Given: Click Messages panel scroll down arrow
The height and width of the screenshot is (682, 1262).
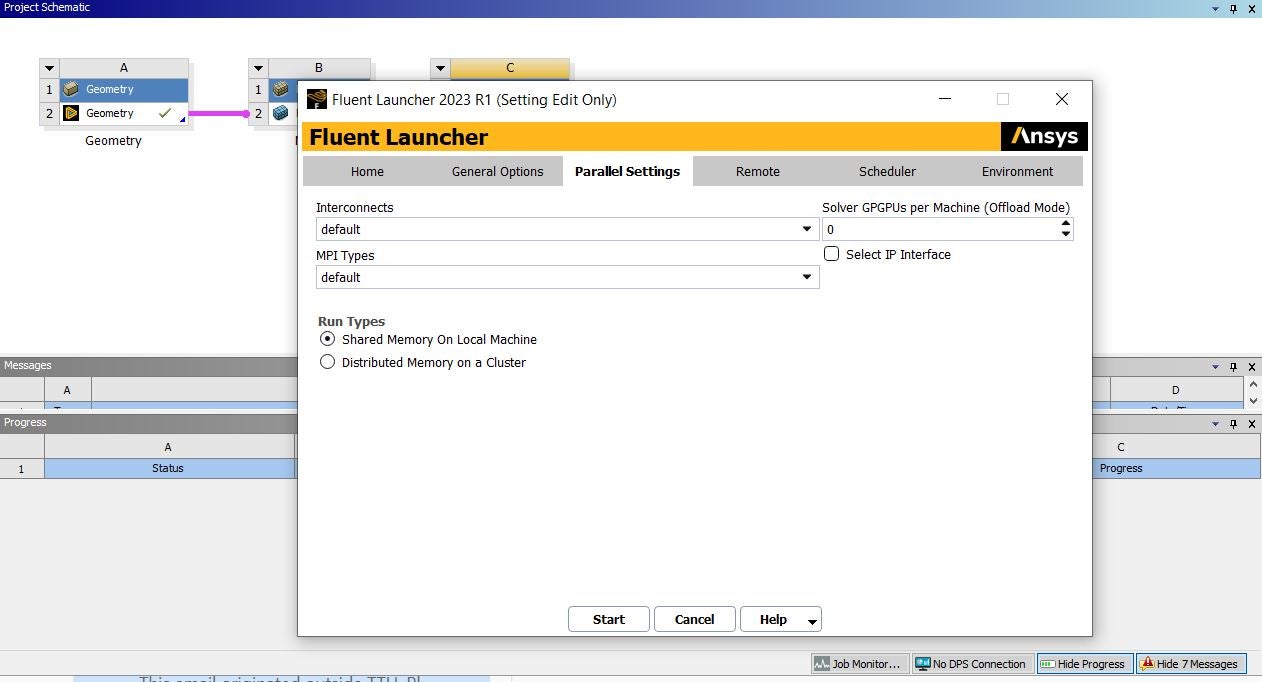Looking at the screenshot, I should click(1254, 400).
